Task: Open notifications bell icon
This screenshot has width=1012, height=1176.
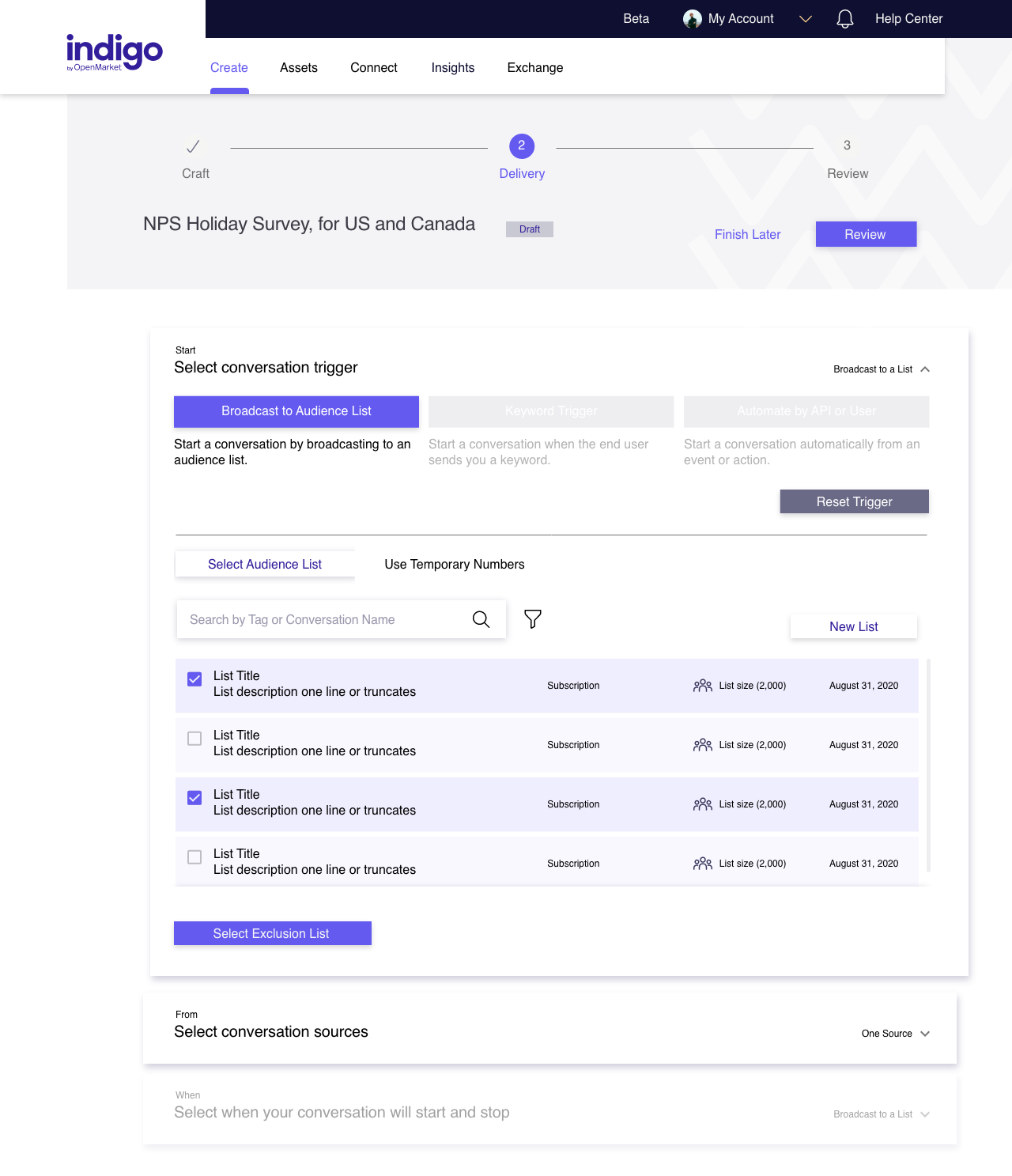Action: click(x=845, y=19)
